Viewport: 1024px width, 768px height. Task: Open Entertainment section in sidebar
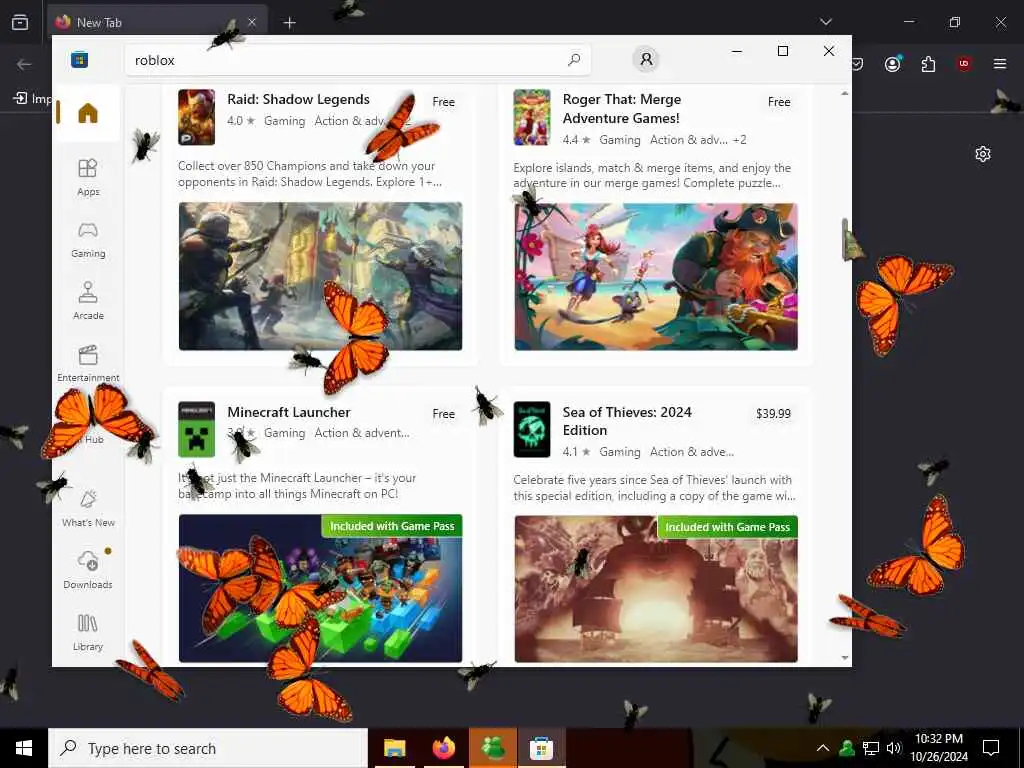[88, 363]
